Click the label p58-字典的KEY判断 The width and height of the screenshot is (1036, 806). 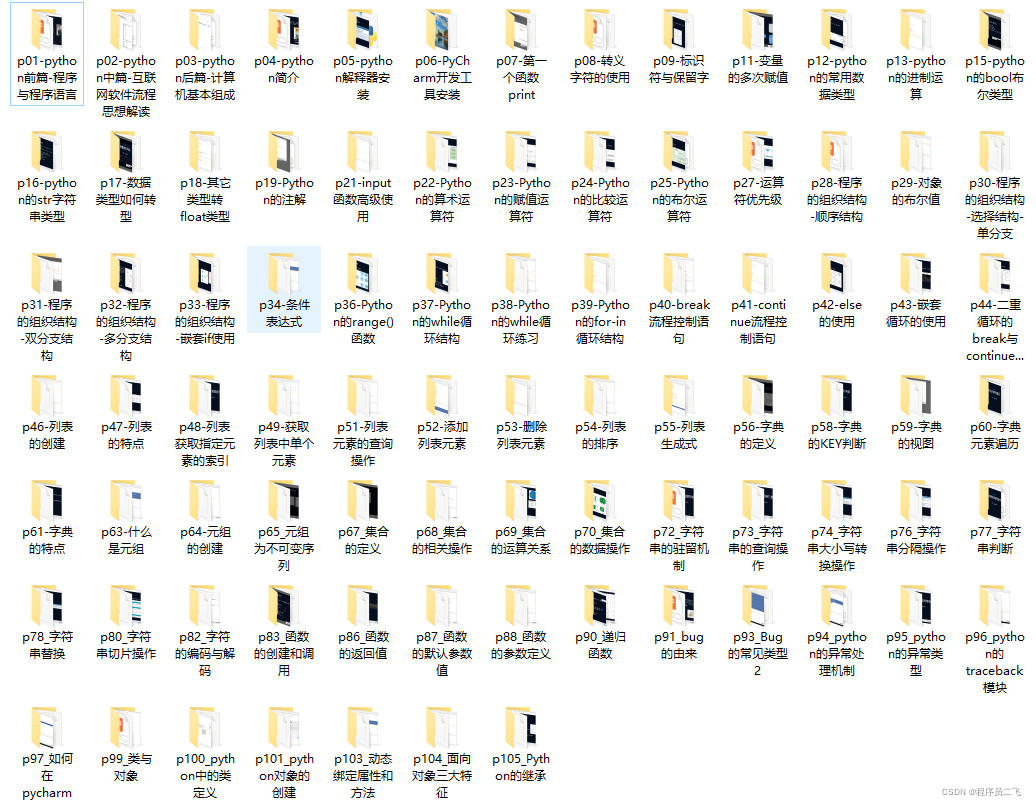coord(836,435)
